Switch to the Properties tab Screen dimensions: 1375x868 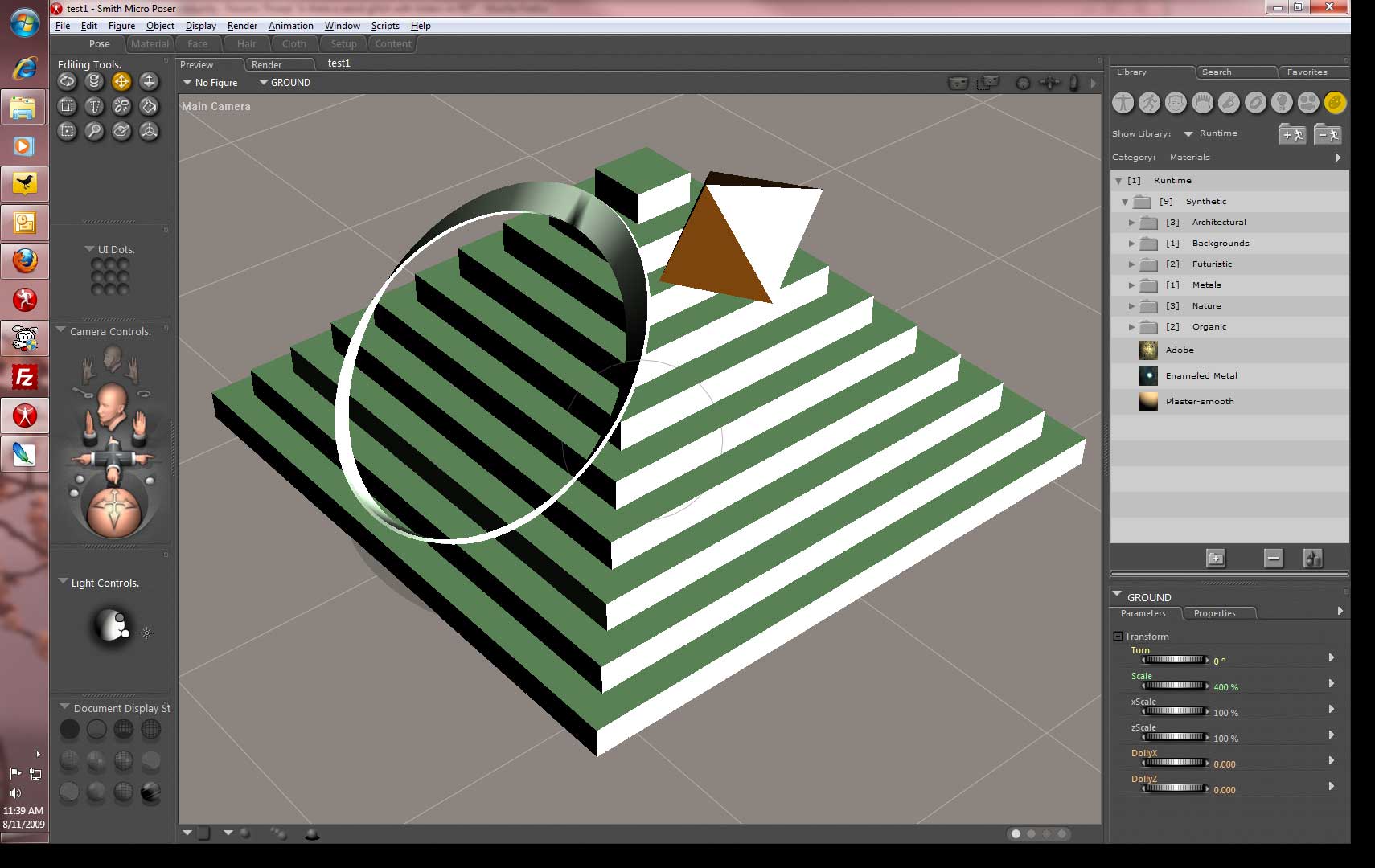(1214, 613)
